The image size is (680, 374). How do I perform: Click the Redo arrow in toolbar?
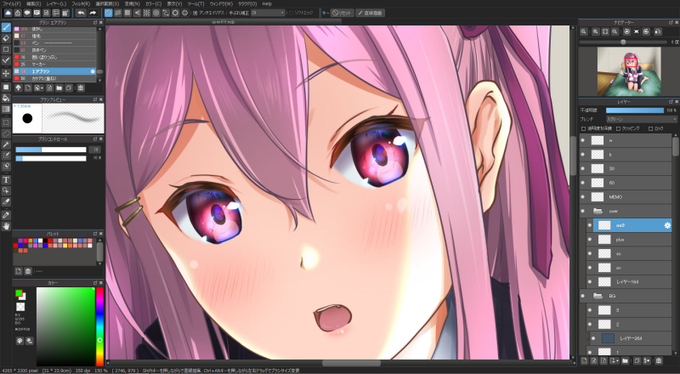[92, 13]
